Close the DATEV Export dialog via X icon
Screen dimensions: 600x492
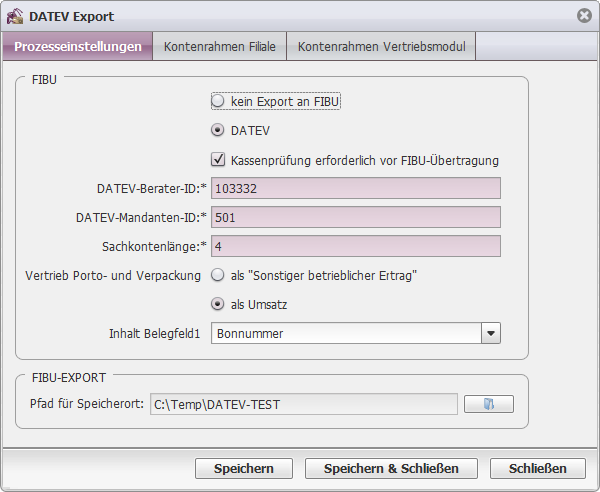coord(584,16)
